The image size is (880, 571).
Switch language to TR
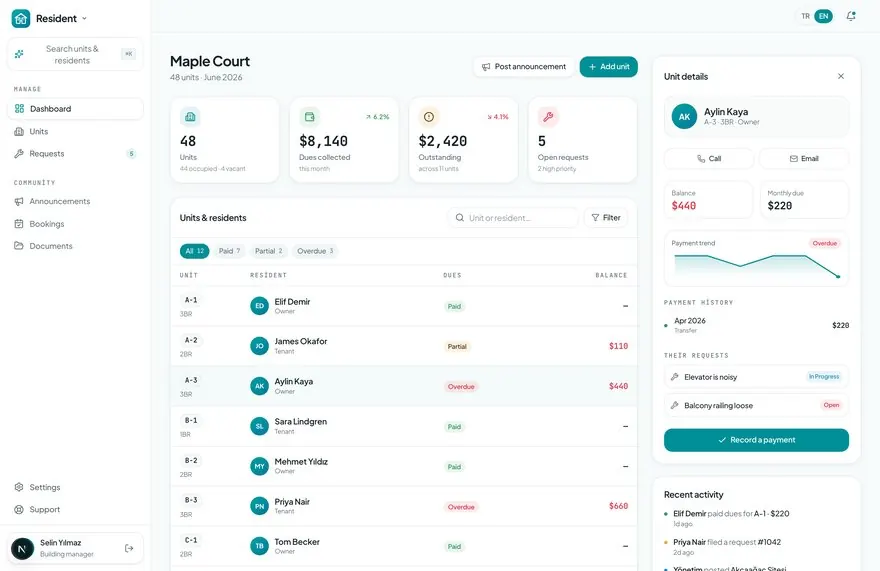click(x=805, y=16)
